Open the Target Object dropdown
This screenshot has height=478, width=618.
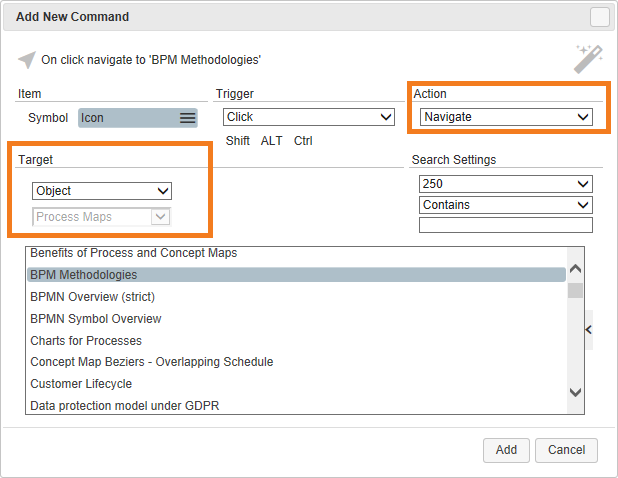pos(101,191)
